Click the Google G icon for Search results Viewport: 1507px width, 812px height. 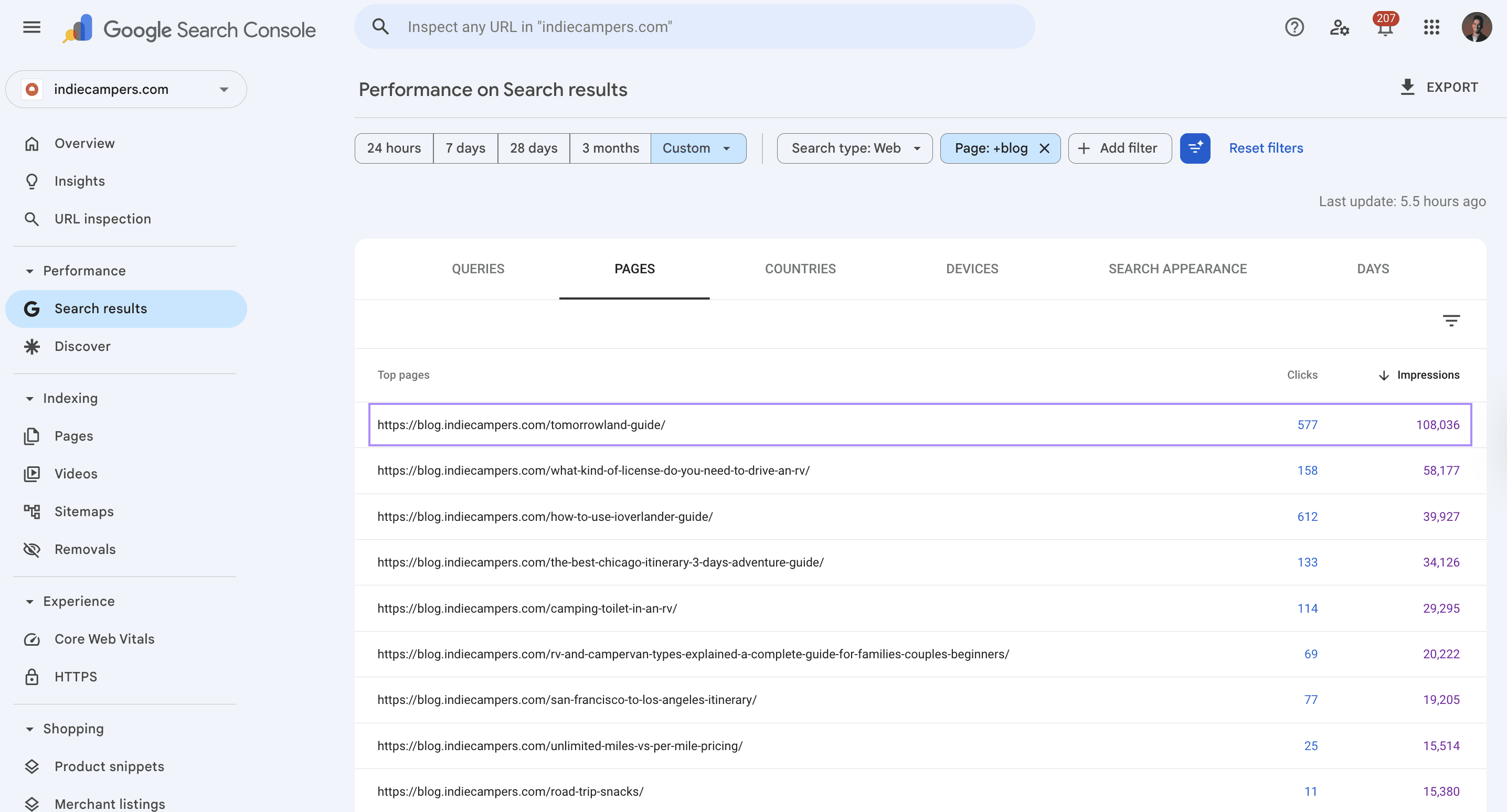pyautogui.click(x=31, y=308)
